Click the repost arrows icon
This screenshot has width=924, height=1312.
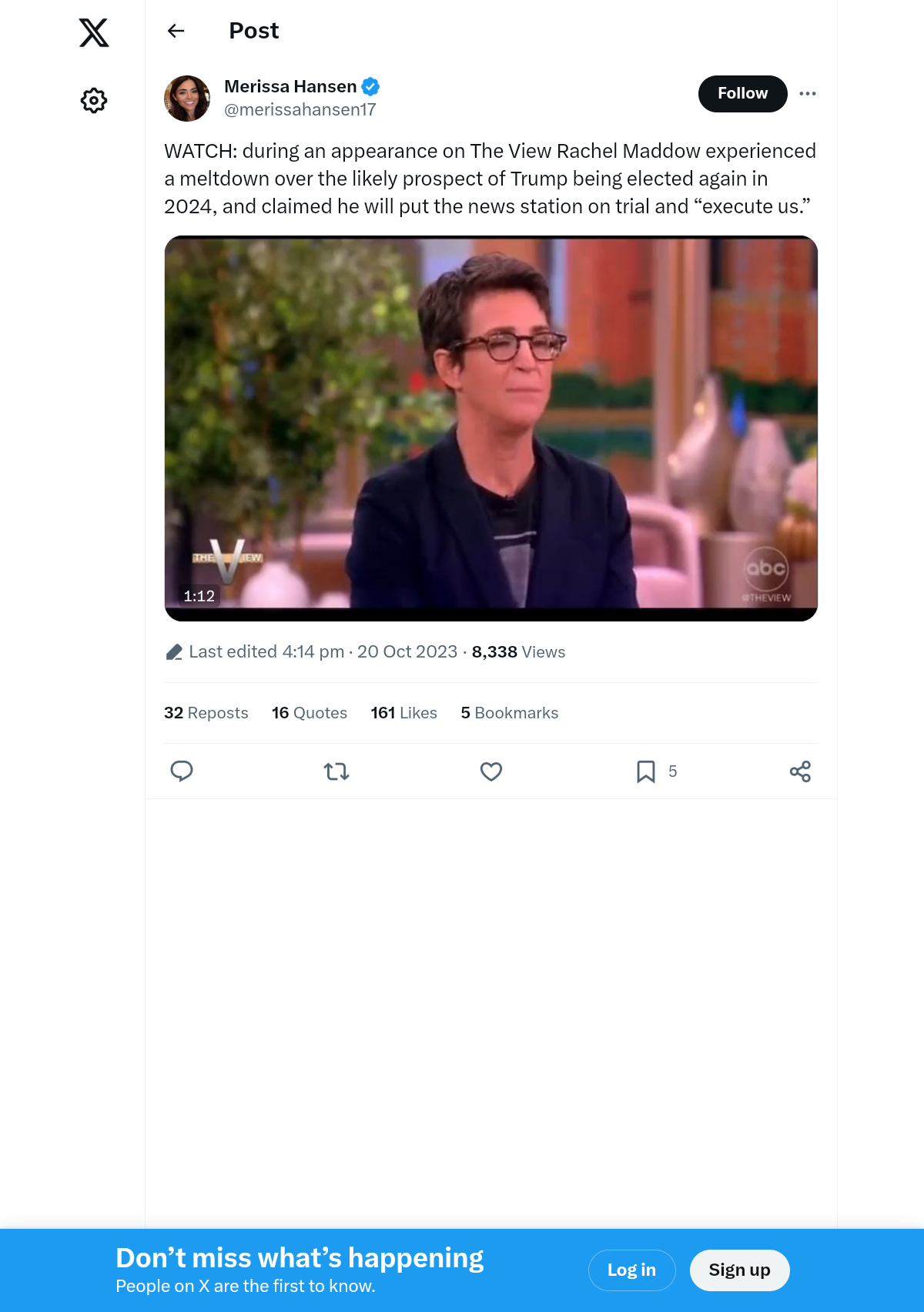click(336, 771)
